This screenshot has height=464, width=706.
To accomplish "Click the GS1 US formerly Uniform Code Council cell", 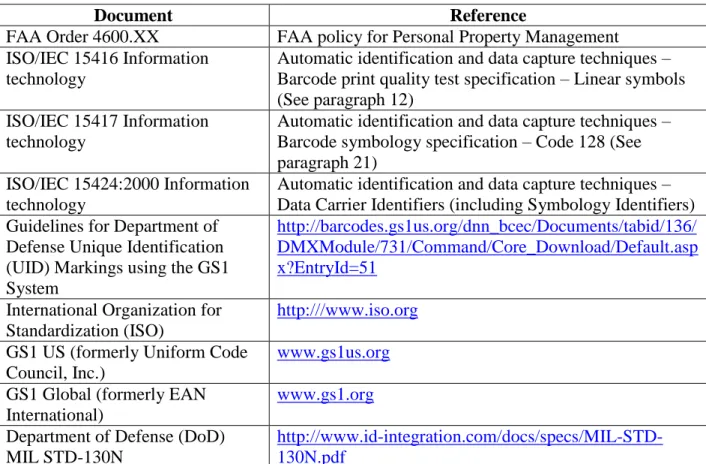I will tap(134, 362).
